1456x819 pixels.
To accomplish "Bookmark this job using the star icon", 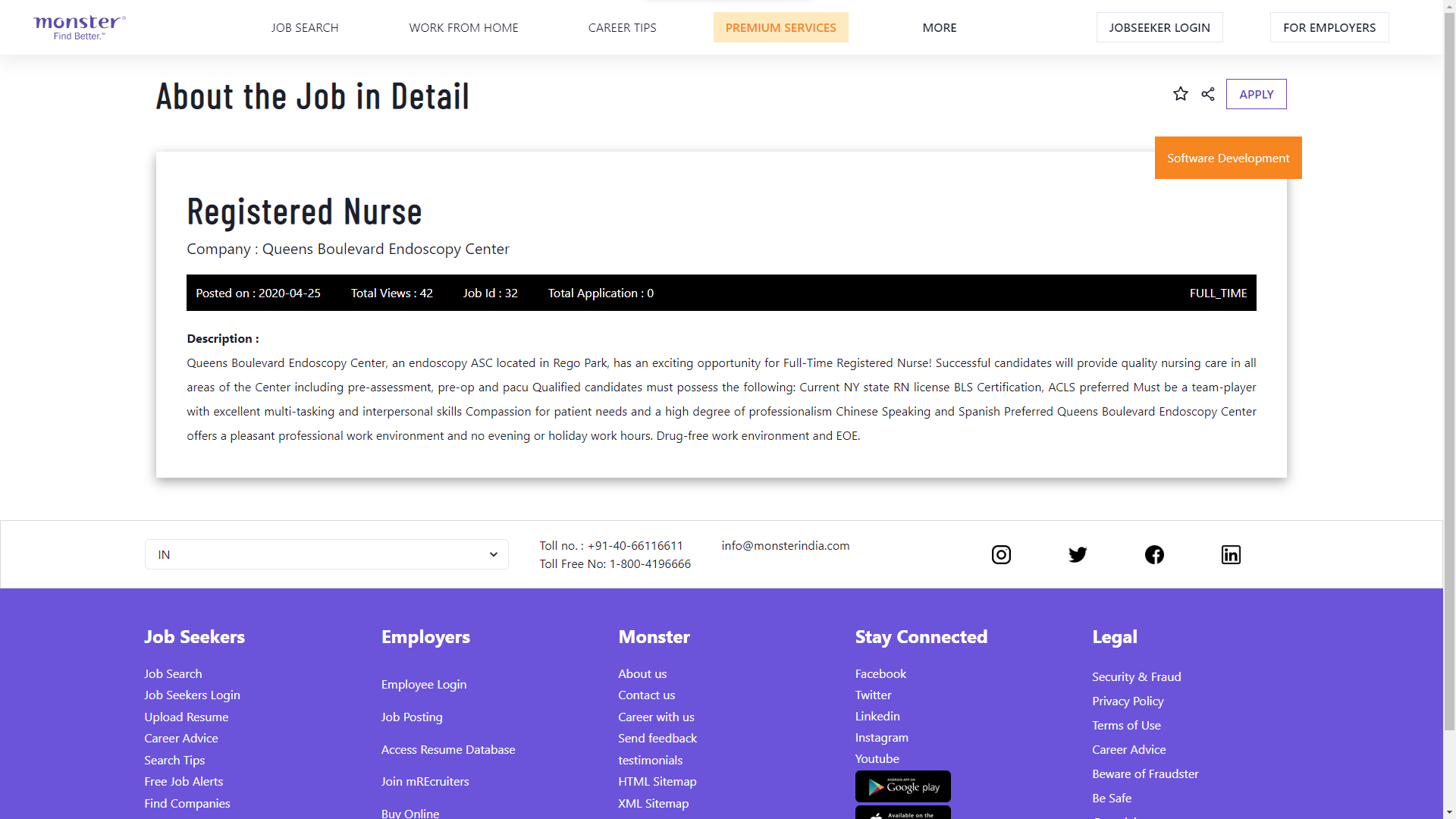I will 1181,93.
